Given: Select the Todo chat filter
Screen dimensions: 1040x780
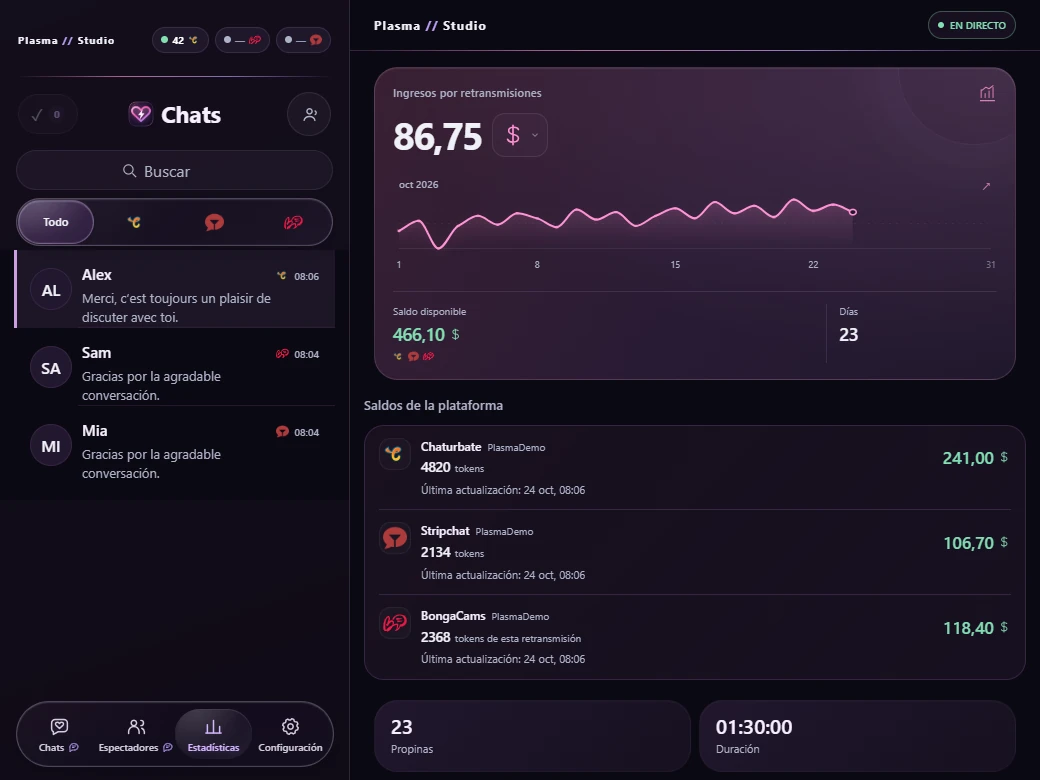Looking at the screenshot, I should pyautogui.click(x=56, y=222).
